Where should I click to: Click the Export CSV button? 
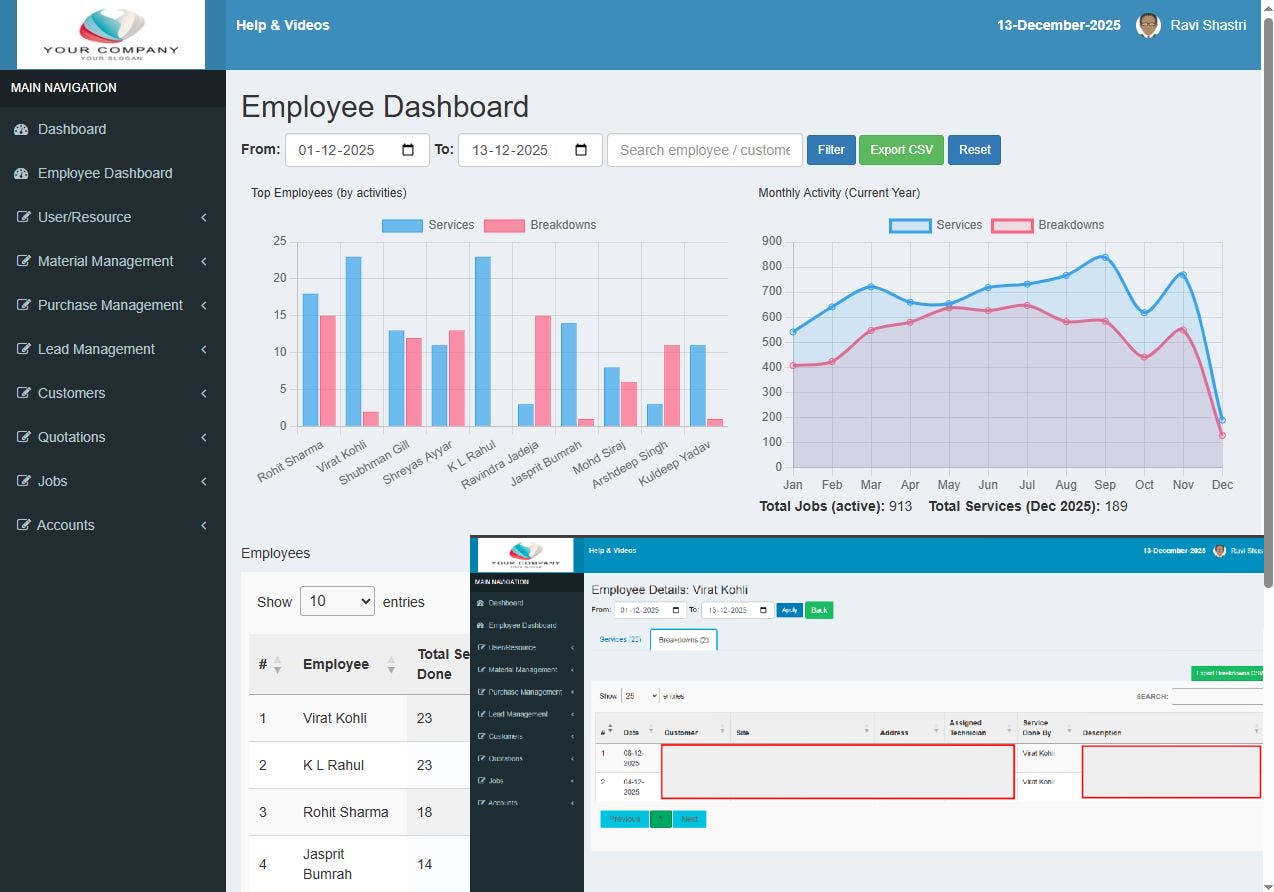pyautogui.click(x=901, y=150)
